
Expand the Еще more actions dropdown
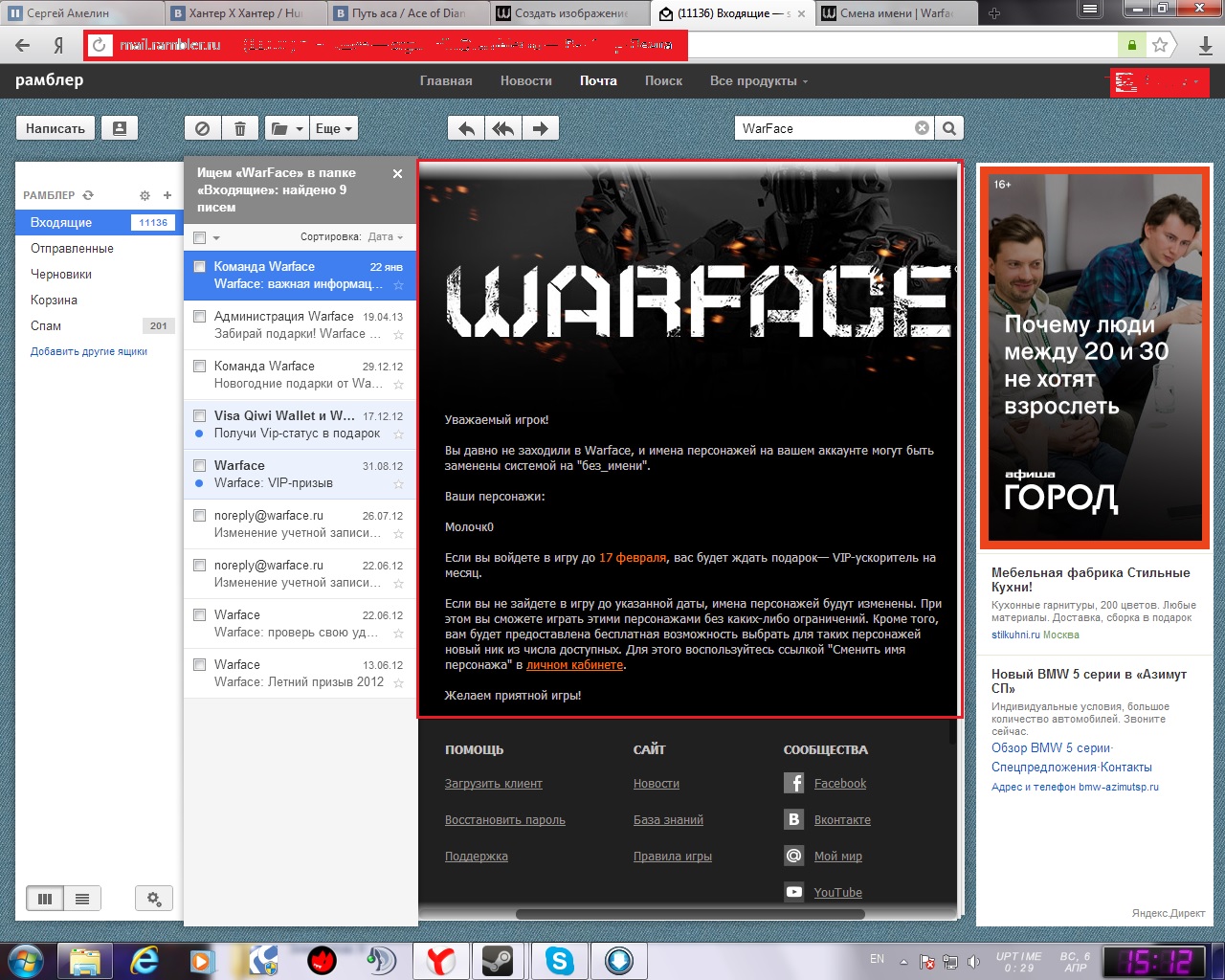pyautogui.click(x=334, y=128)
